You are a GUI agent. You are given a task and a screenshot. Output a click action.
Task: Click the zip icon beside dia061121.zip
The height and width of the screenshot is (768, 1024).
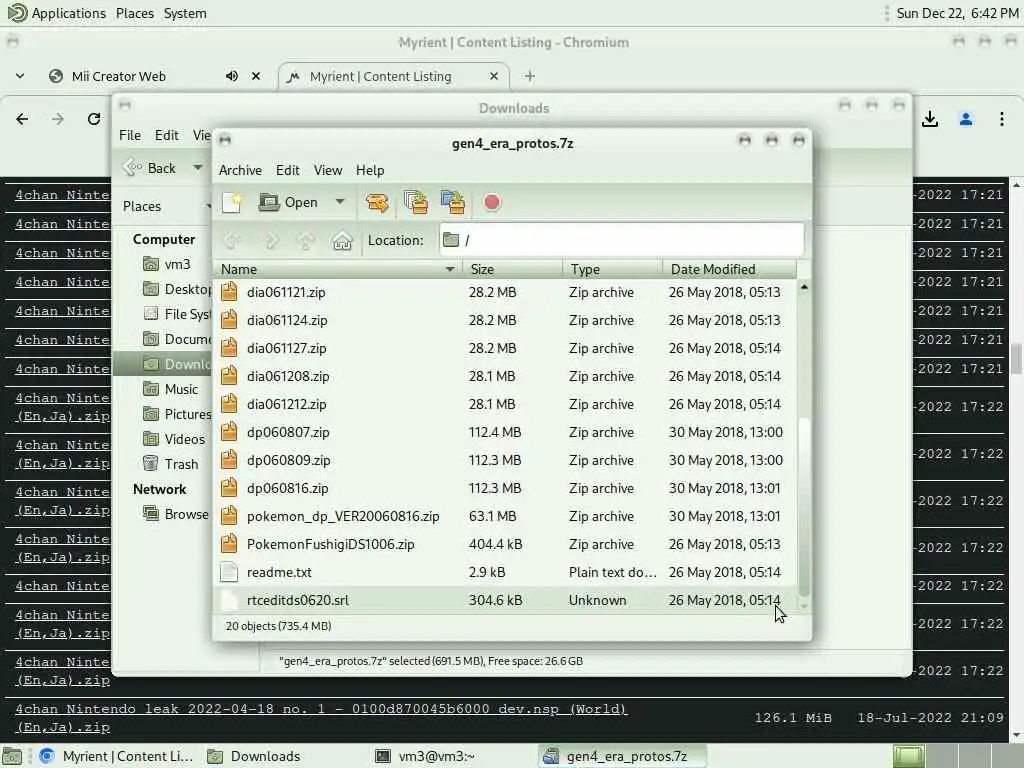coord(229,292)
